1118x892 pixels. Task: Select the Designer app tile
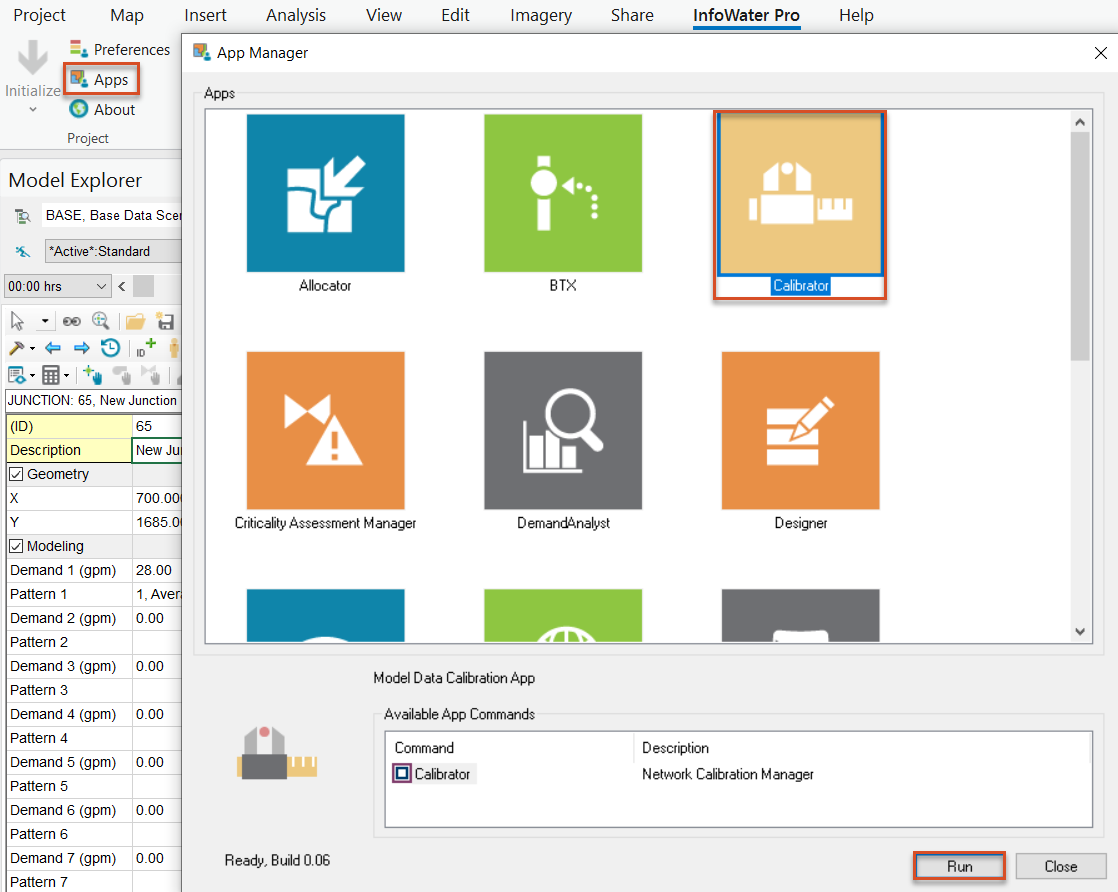800,430
